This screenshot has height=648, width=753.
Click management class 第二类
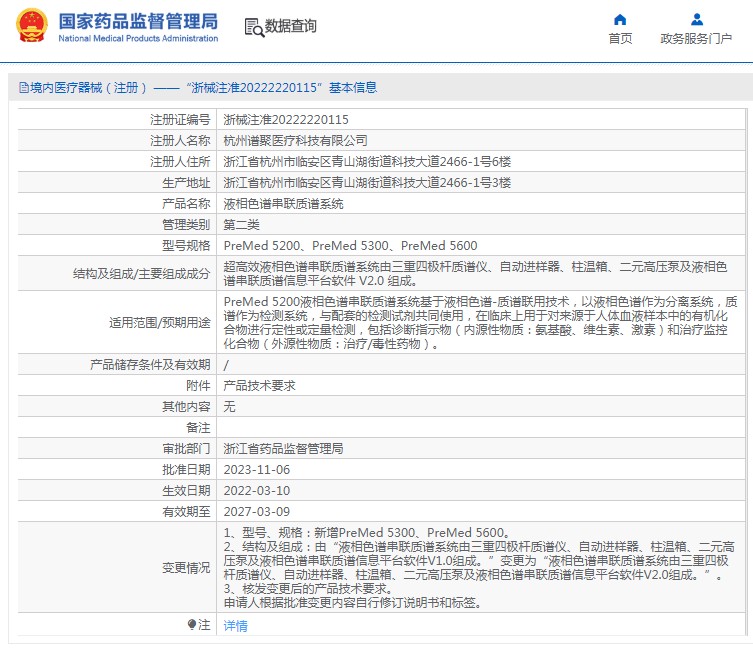(242, 225)
